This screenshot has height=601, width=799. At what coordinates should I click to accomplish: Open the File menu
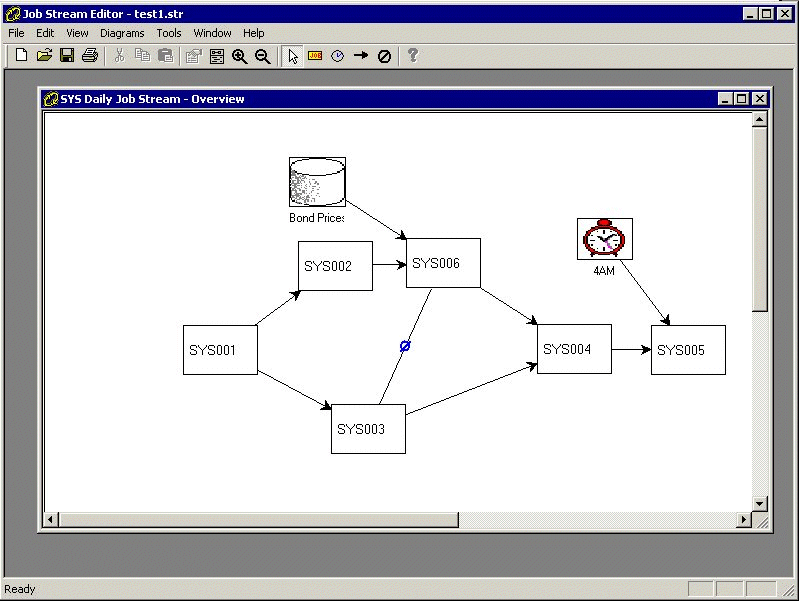tap(16, 33)
